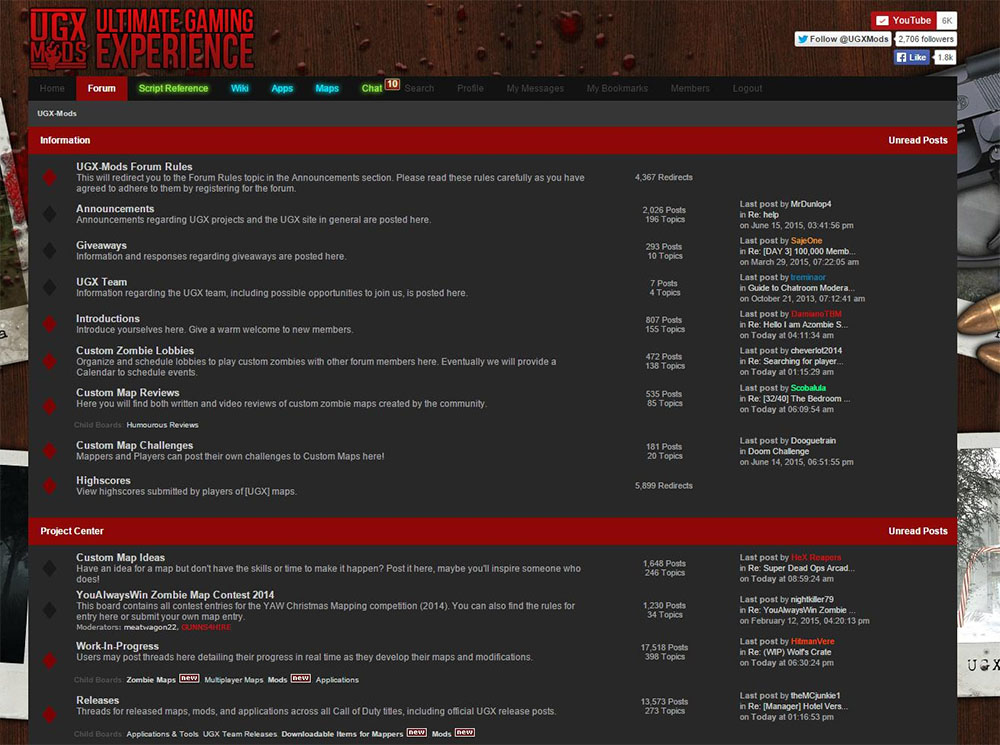Open the Work-In-Progress board

[117, 646]
